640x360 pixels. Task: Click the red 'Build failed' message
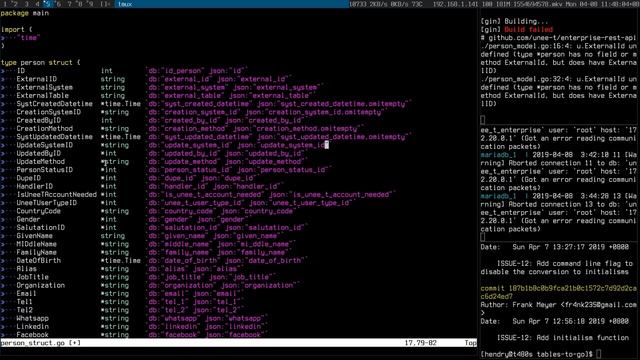point(529,29)
